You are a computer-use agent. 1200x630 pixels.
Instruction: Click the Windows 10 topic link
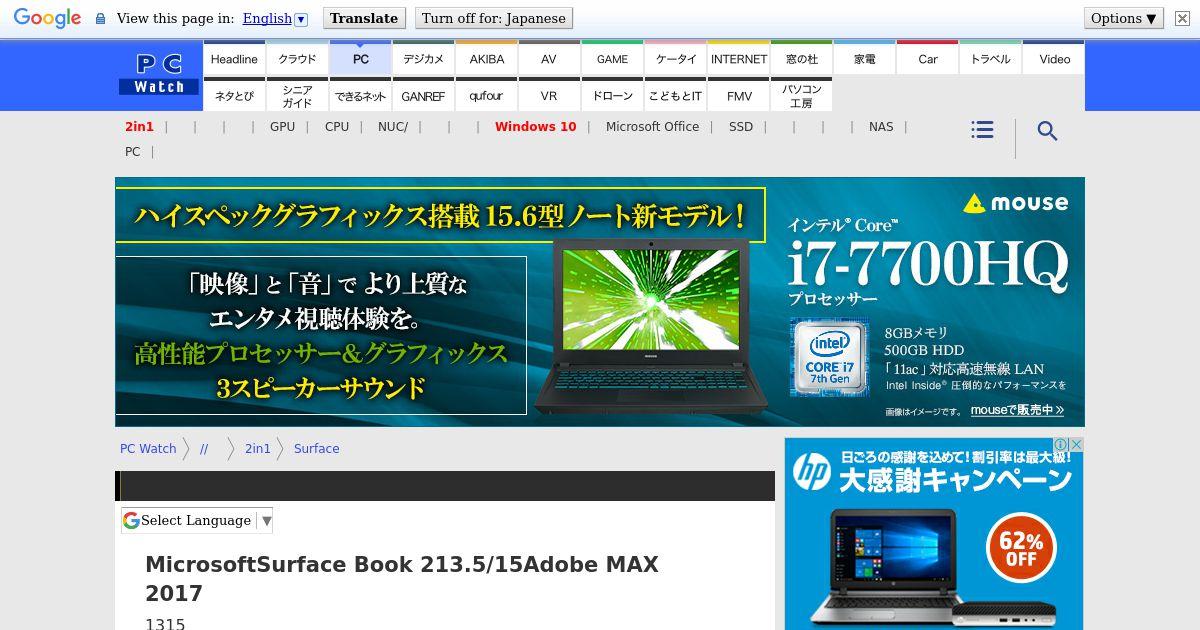coord(535,126)
